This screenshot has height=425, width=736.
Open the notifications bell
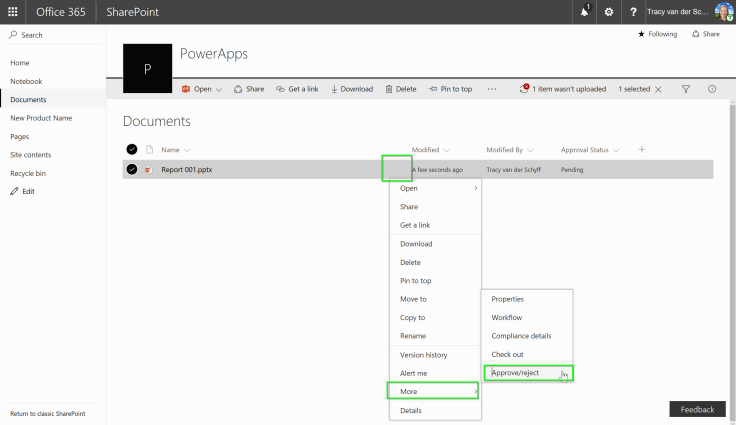pos(584,11)
